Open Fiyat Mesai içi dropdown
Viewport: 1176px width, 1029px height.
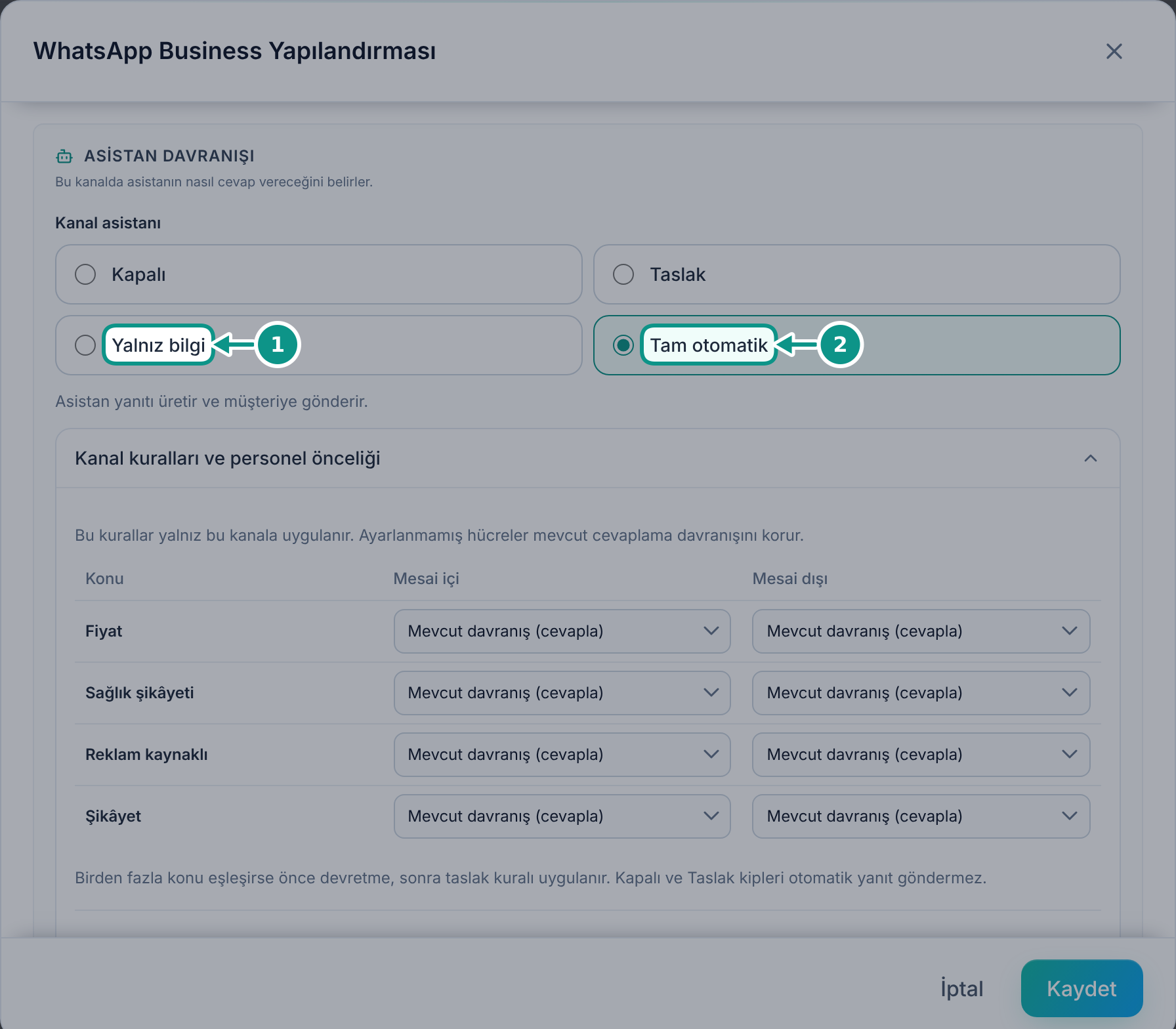click(x=562, y=631)
